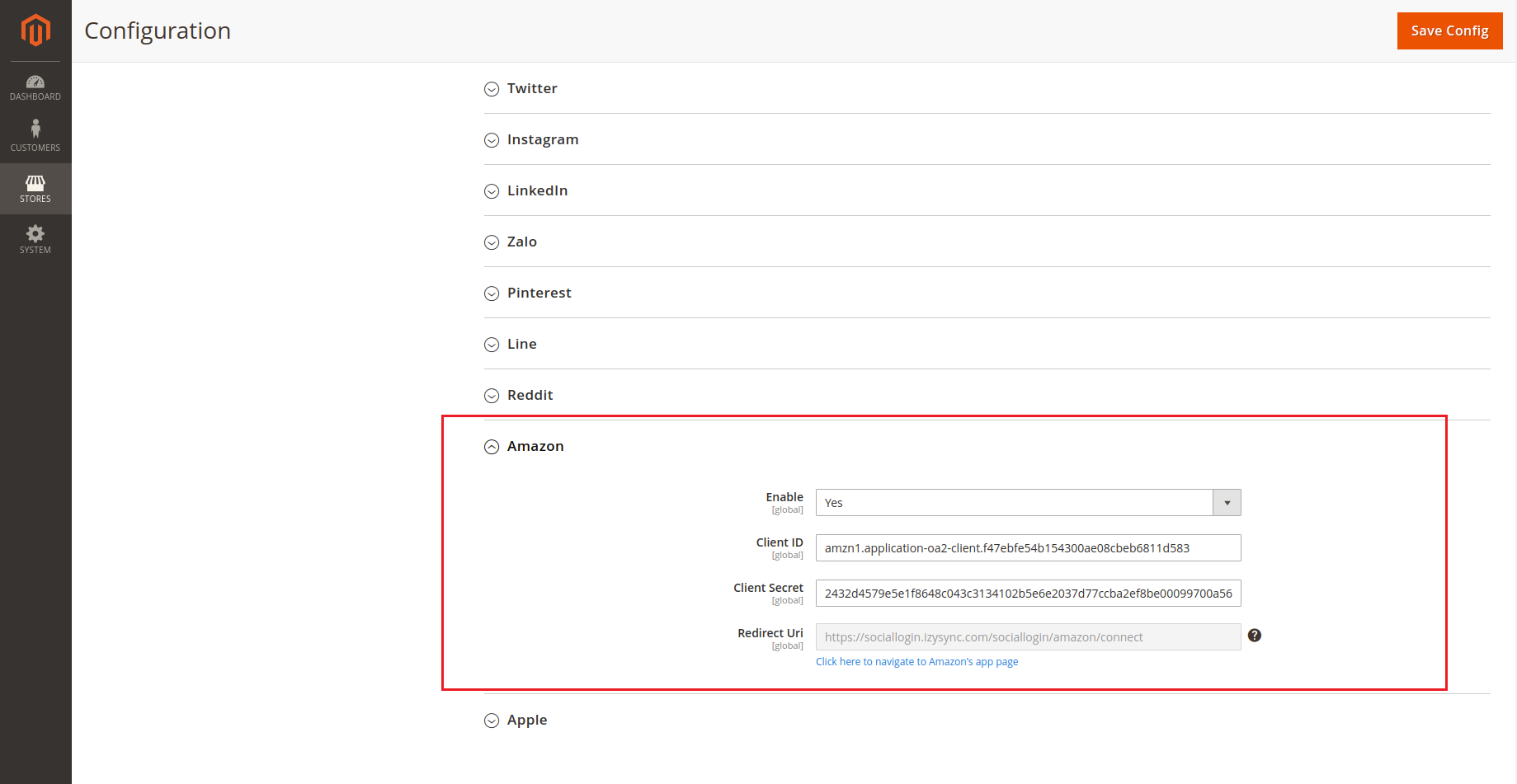The image size is (1517, 784).
Task: Click the Redirect Uri label
Action: pyautogui.click(x=770, y=633)
